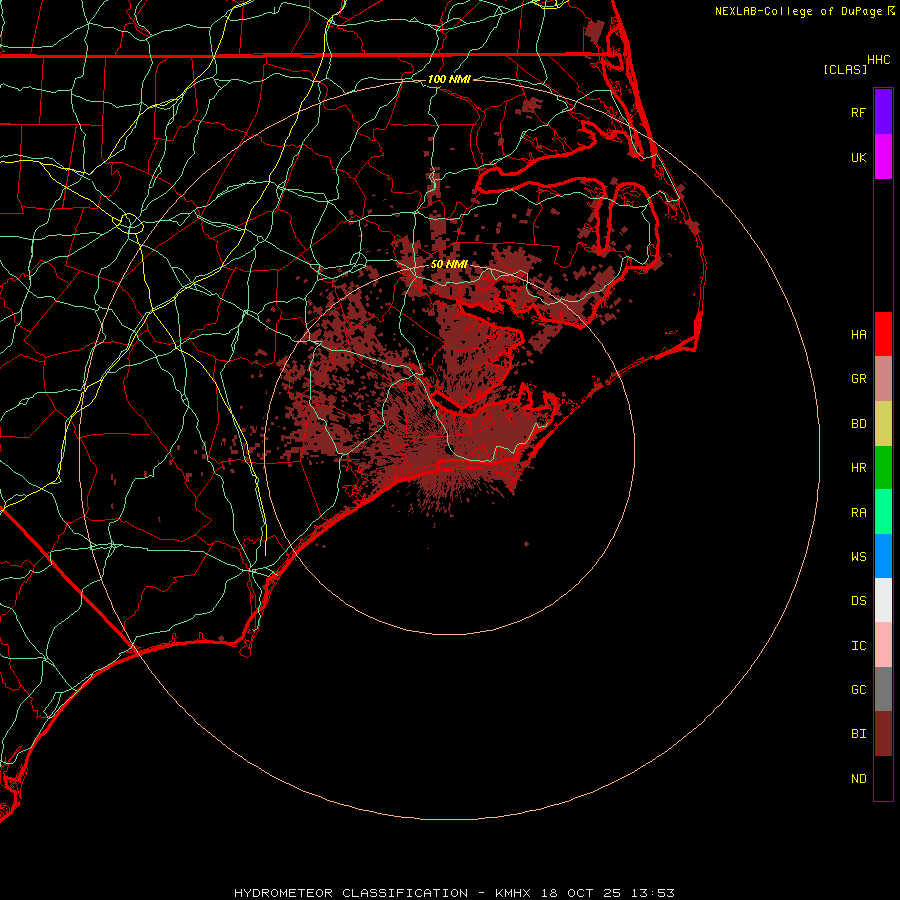The image size is (900, 900).
Task: Click the 100 NMI range ring label
Action: tap(449, 79)
